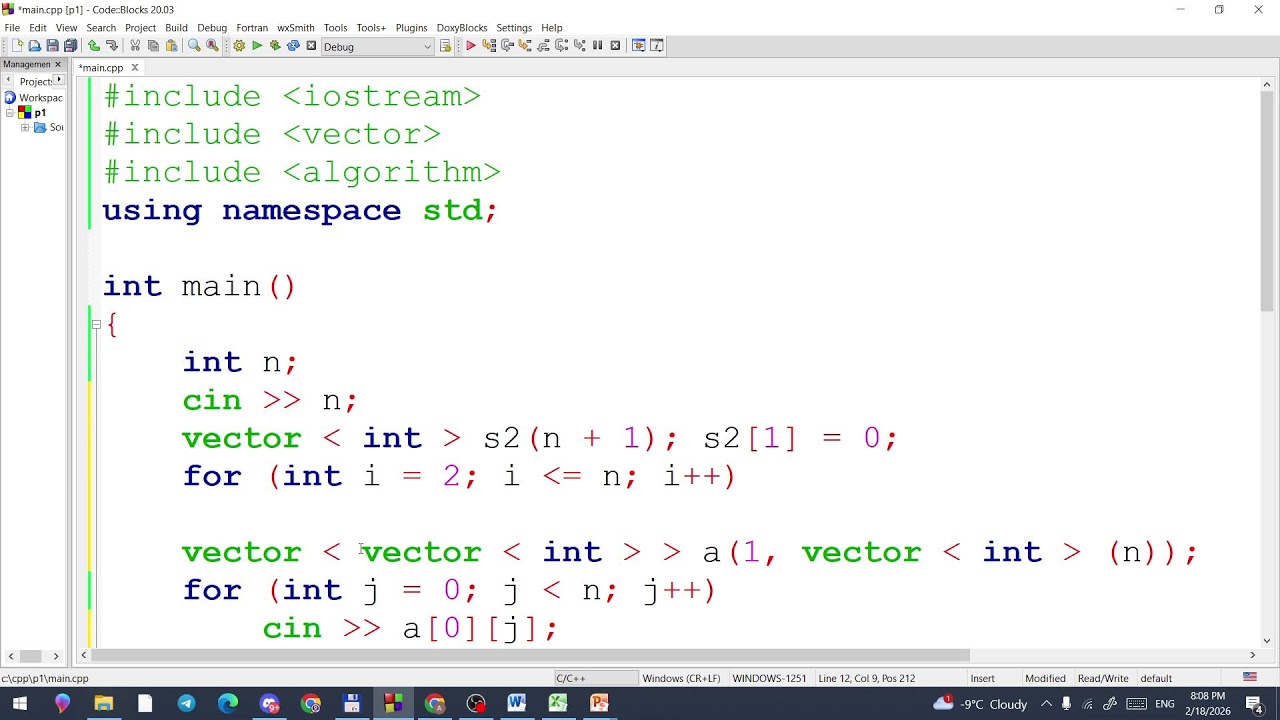
Task: Click the editor horizontal scrollbar thumb
Action: coord(531,655)
